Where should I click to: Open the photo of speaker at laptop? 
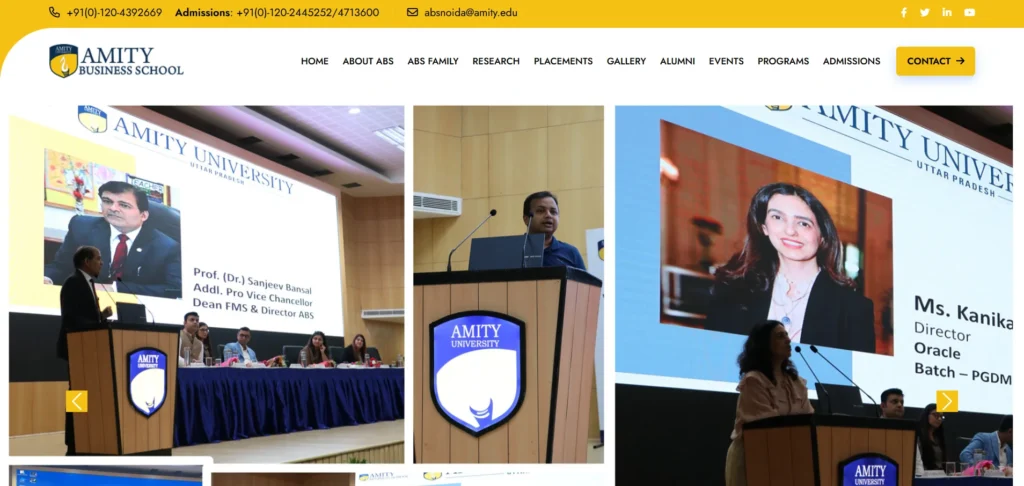point(509,284)
